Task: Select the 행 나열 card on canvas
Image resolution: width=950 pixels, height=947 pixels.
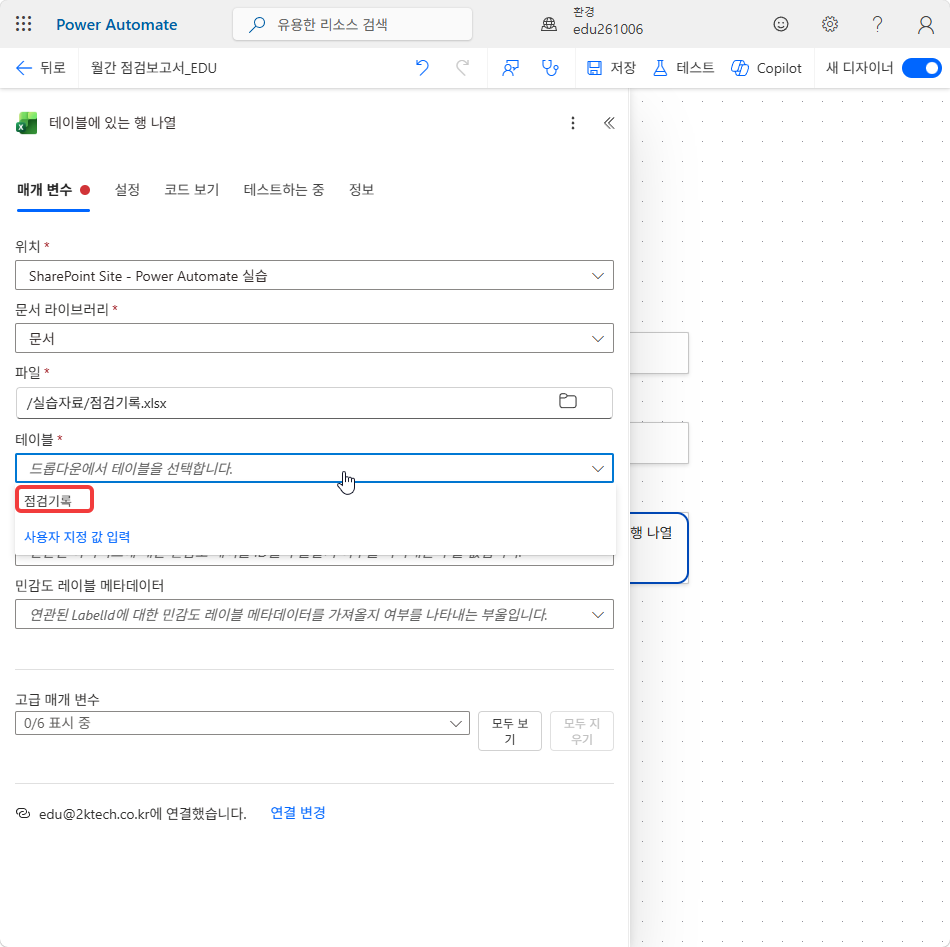Action: click(x=659, y=548)
